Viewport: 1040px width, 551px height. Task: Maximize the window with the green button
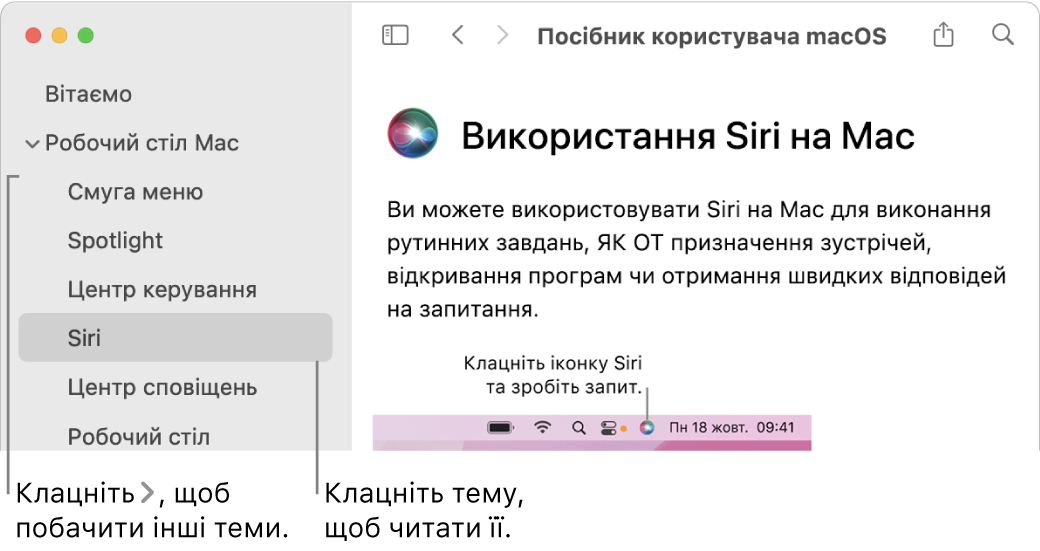click(86, 35)
